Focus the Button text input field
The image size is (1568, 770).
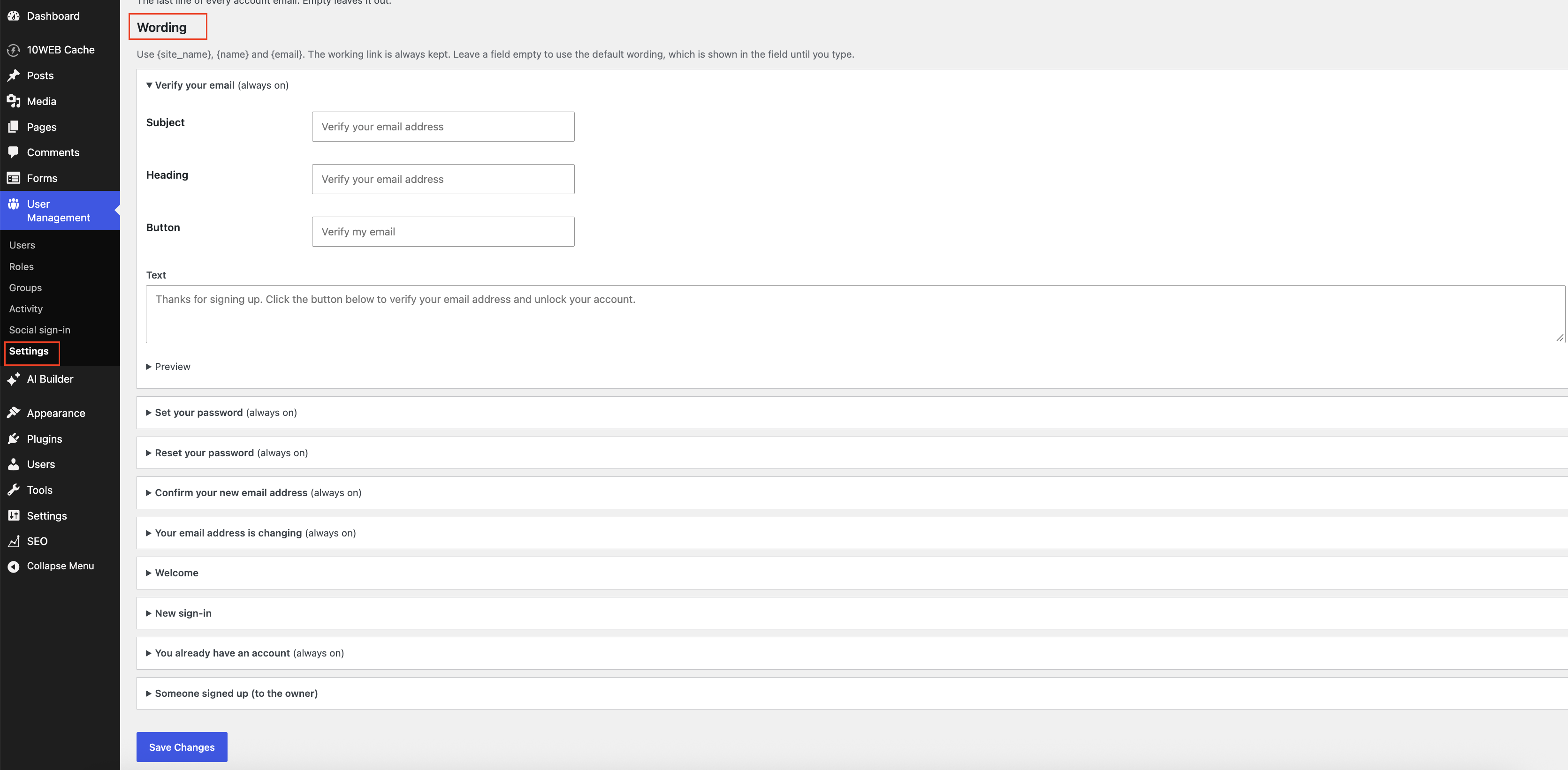[443, 232]
